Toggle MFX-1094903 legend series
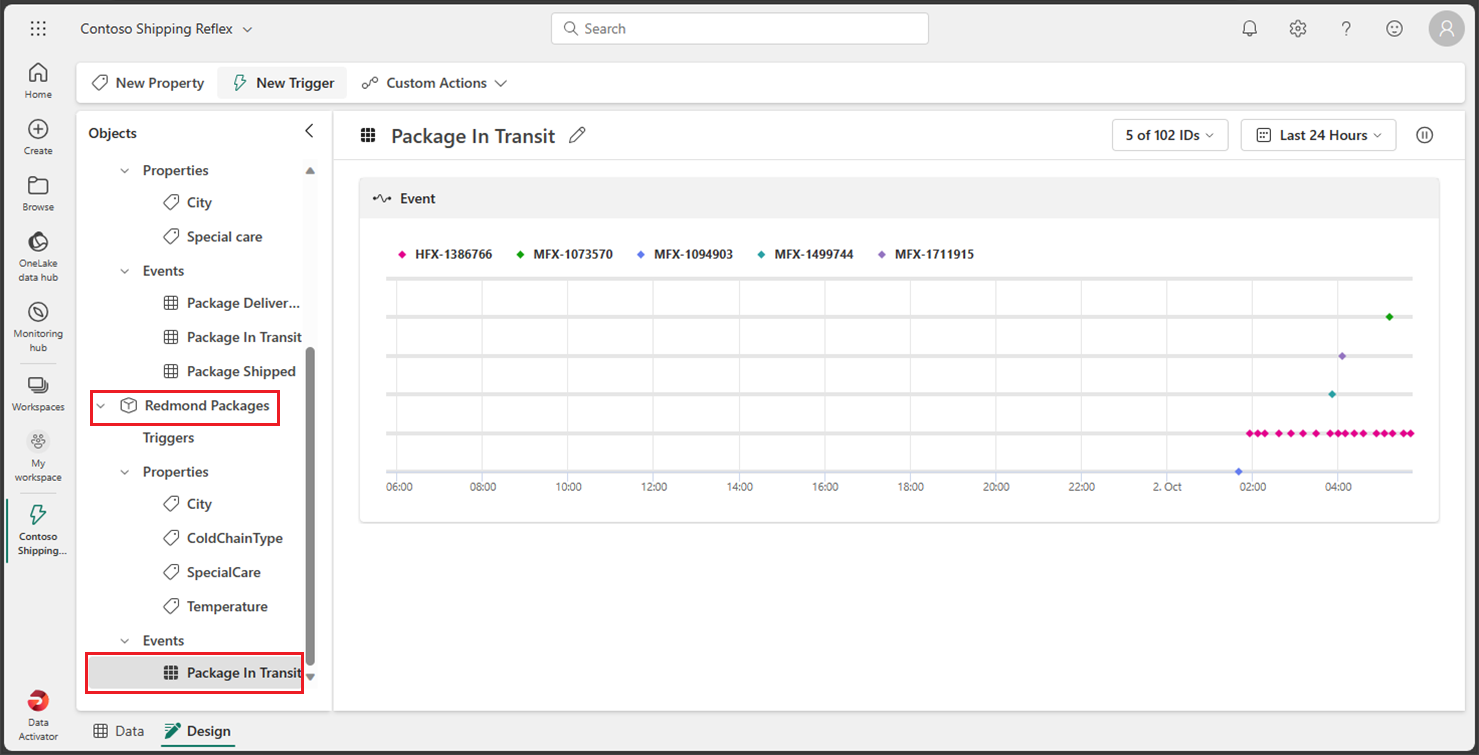1479x755 pixels. (685, 254)
